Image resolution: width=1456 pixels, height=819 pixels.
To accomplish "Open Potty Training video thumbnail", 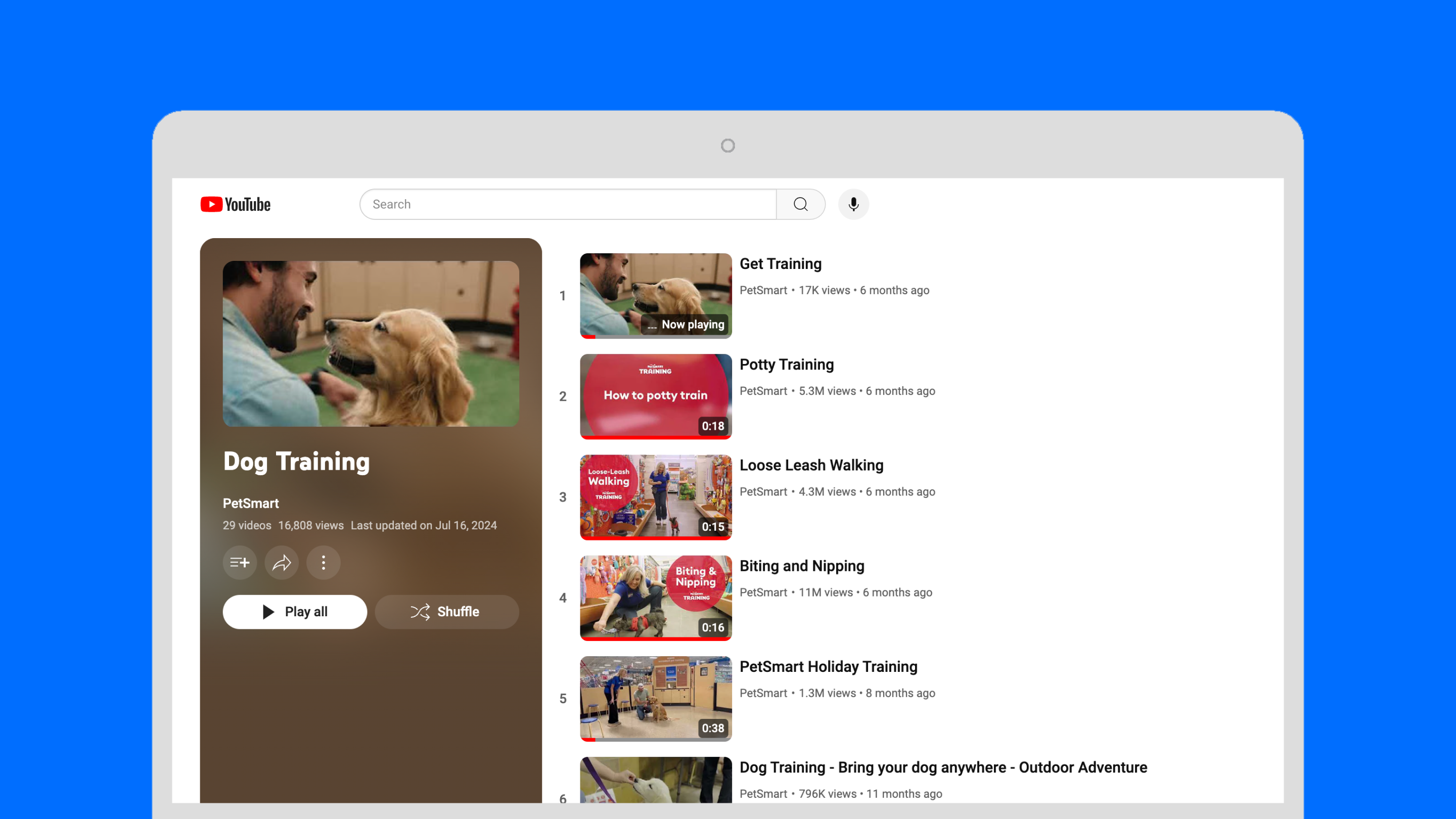I will (x=656, y=396).
